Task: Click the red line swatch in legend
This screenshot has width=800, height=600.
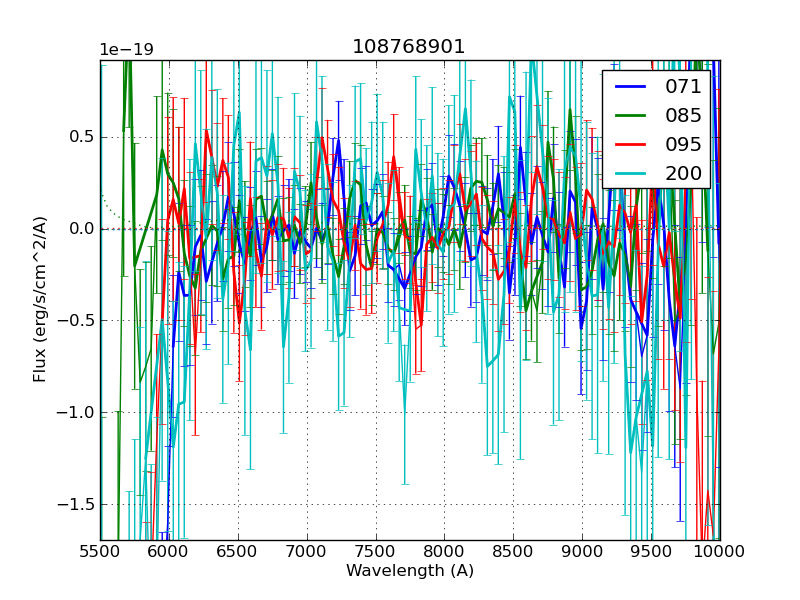Action: pos(630,144)
